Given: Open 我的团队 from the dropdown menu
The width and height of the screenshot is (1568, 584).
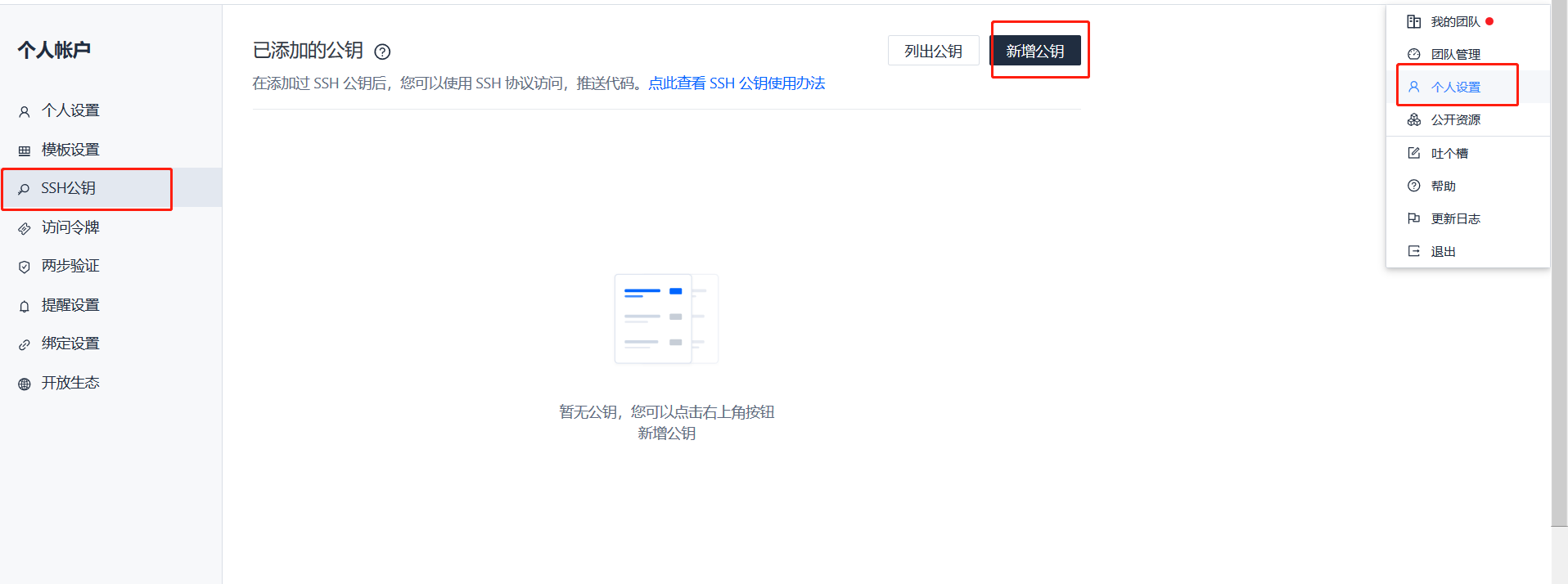Looking at the screenshot, I should pyautogui.click(x=1455, y=22).
